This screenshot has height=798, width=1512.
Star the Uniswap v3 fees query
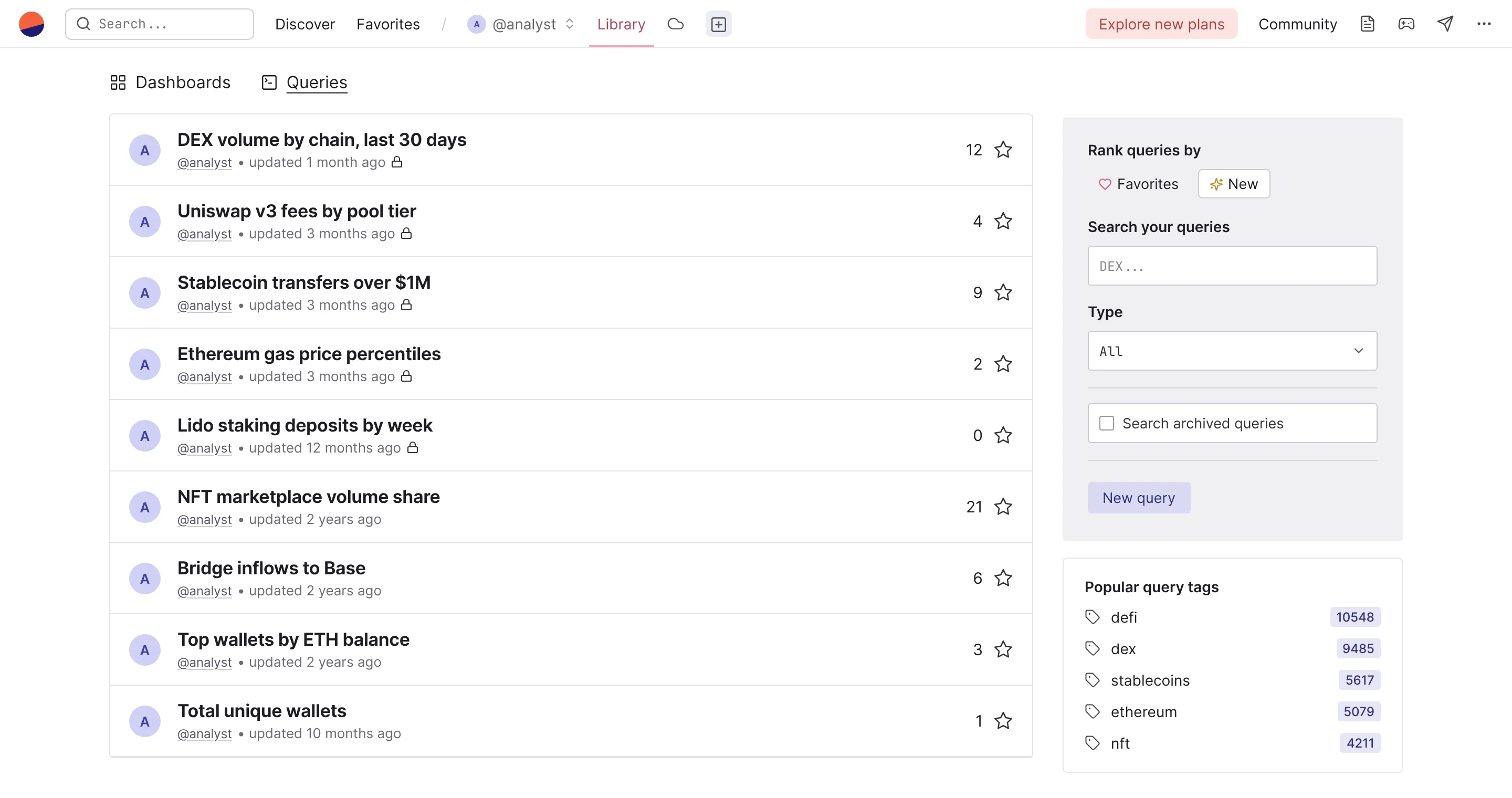(x=1003, y=221)
